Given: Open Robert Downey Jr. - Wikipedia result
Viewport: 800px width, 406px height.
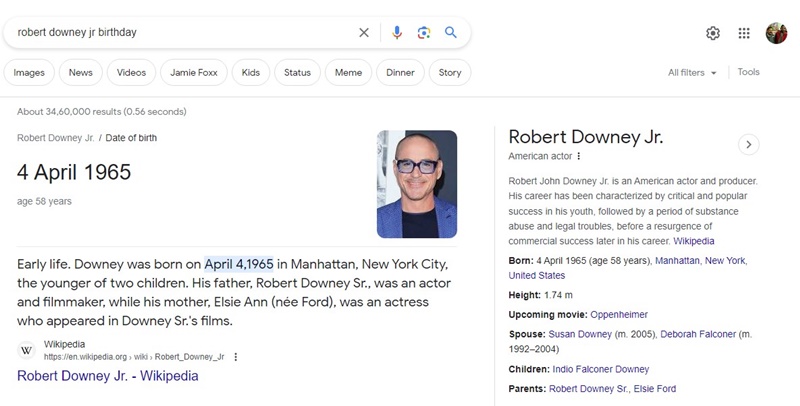Looking at the screenshot, I should coord(107,376).
